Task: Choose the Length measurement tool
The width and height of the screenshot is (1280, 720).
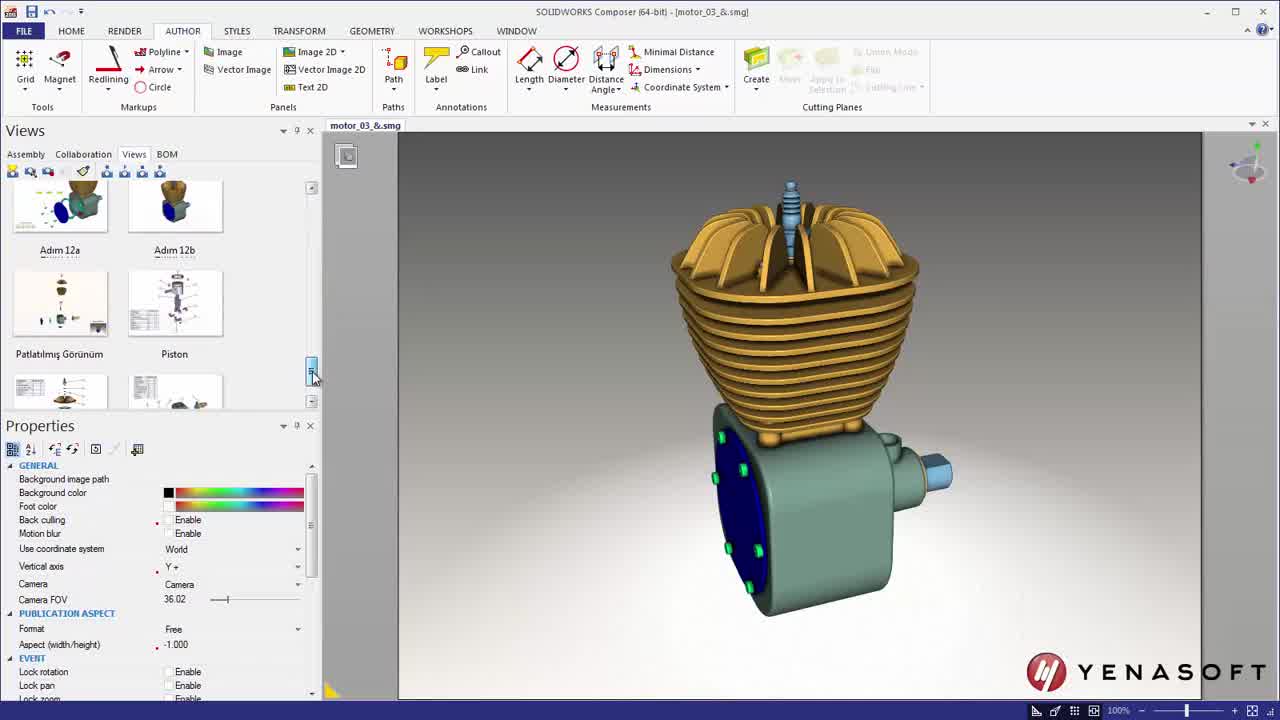Action: (x=529, y=62)
